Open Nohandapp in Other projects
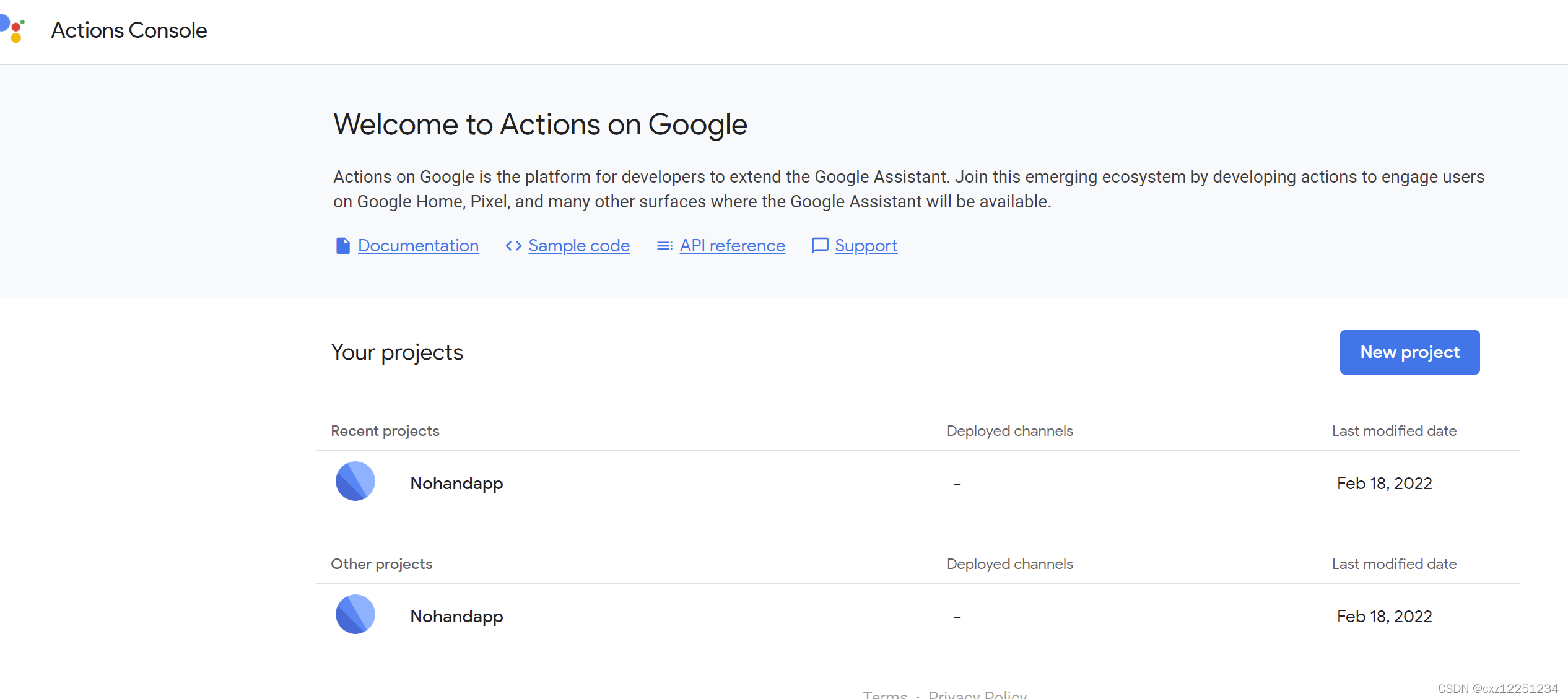The width and height of the screenshot is (1568, 699). click(x=456, y=616)
